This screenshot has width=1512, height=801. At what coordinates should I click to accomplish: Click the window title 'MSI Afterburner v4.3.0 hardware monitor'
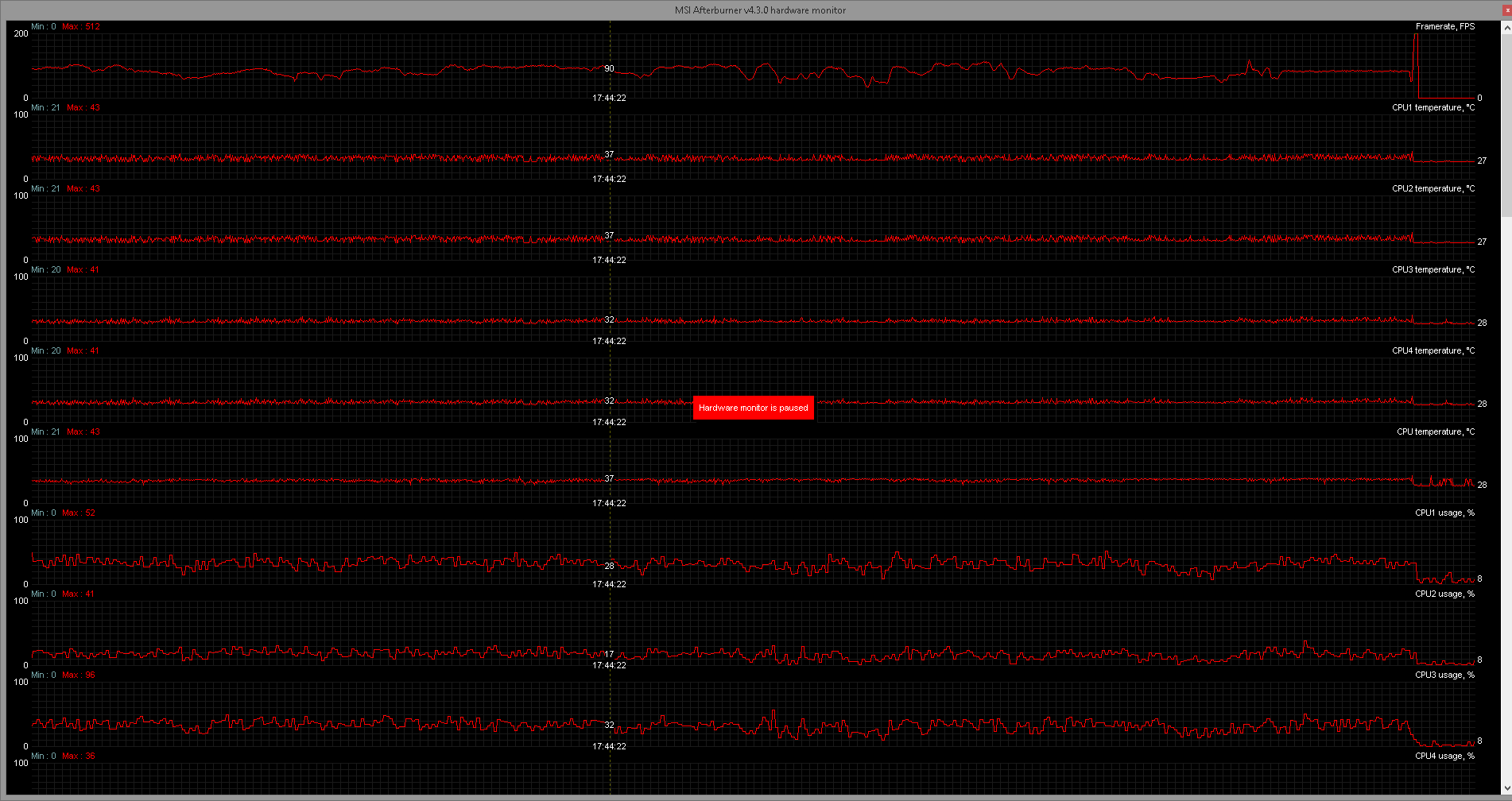tap(760, 10)
